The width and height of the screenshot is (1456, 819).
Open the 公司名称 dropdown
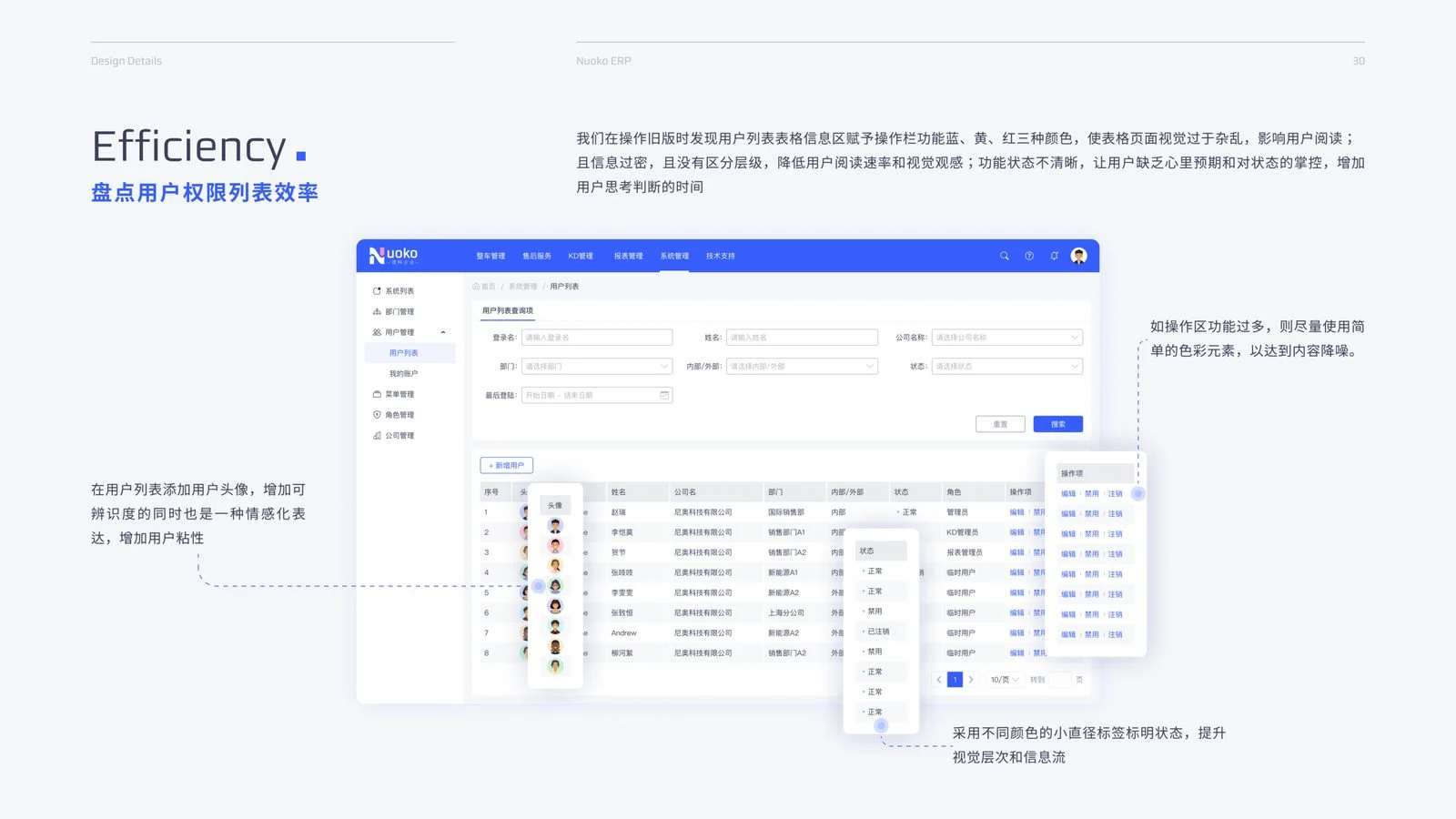click(1007, 338)
